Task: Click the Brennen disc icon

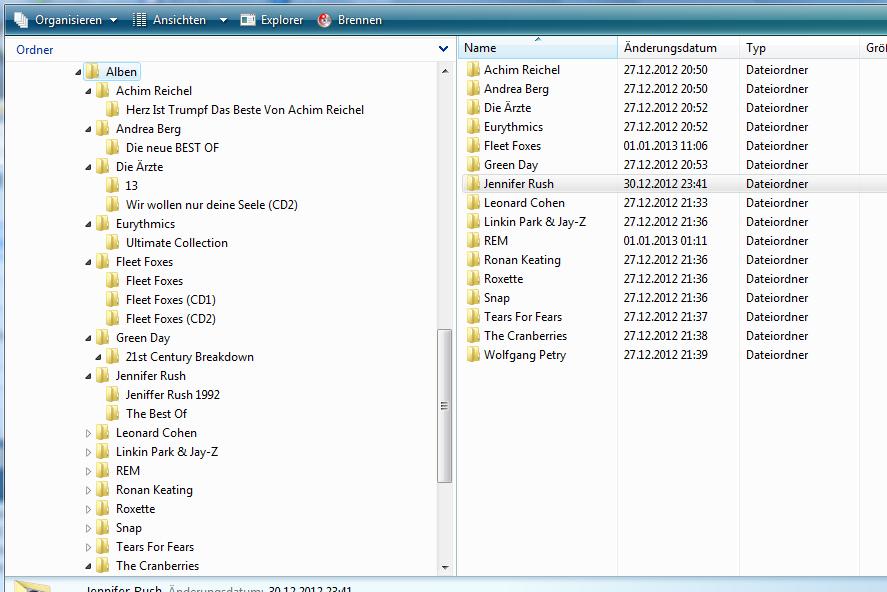Action: [324, 20]
